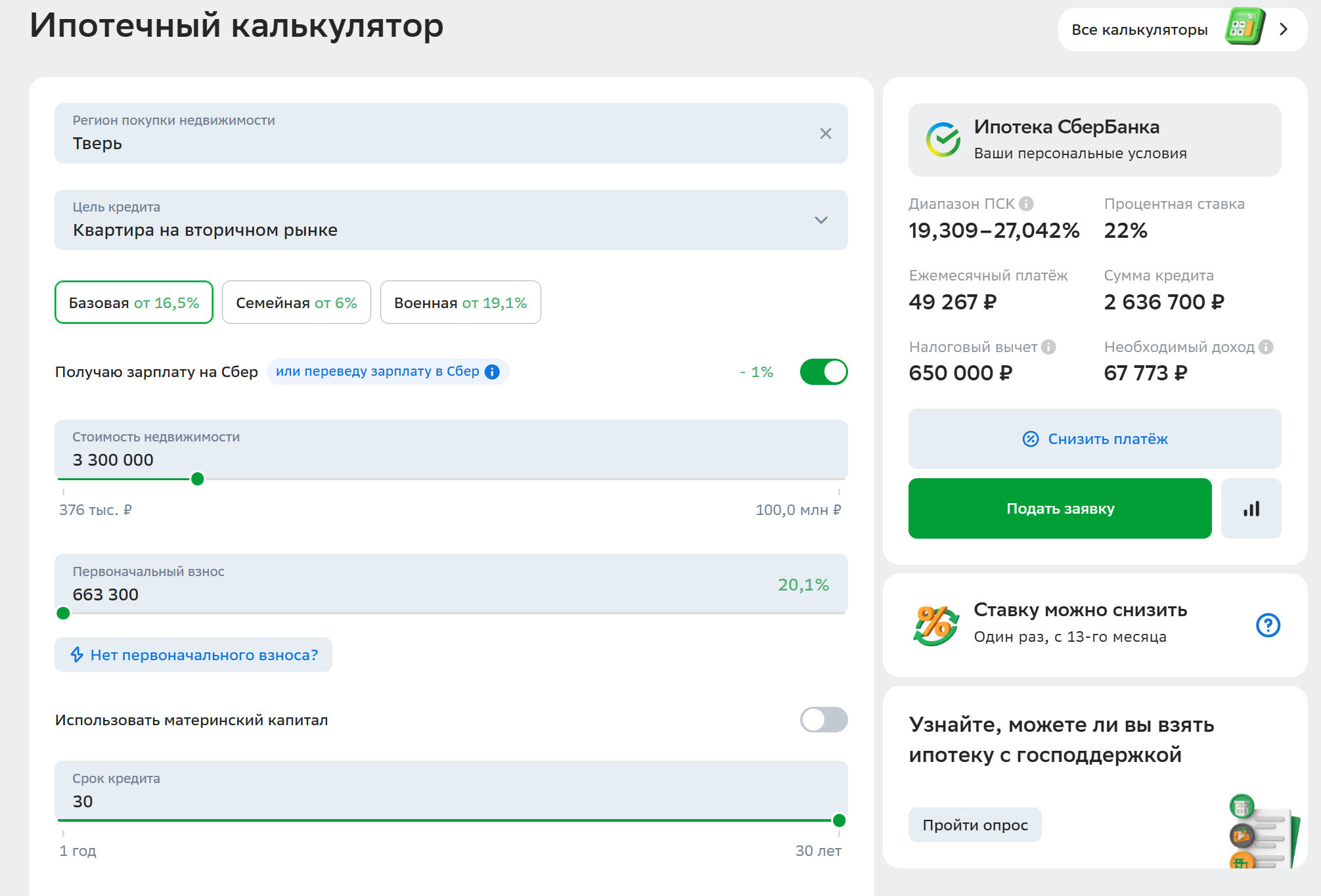1321x896 pixels.
Task: Click the green calculator icon
Action: pyautogui.click(x=1244, y=28)
